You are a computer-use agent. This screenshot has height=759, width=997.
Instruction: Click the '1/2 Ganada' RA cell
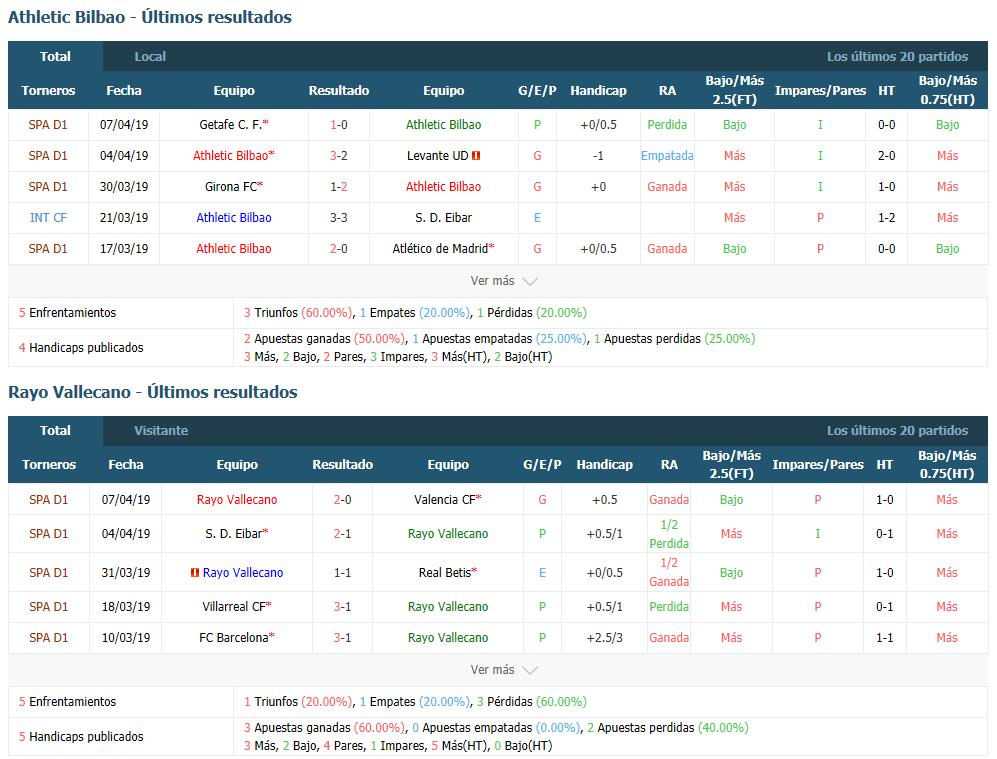click(669, 572)
